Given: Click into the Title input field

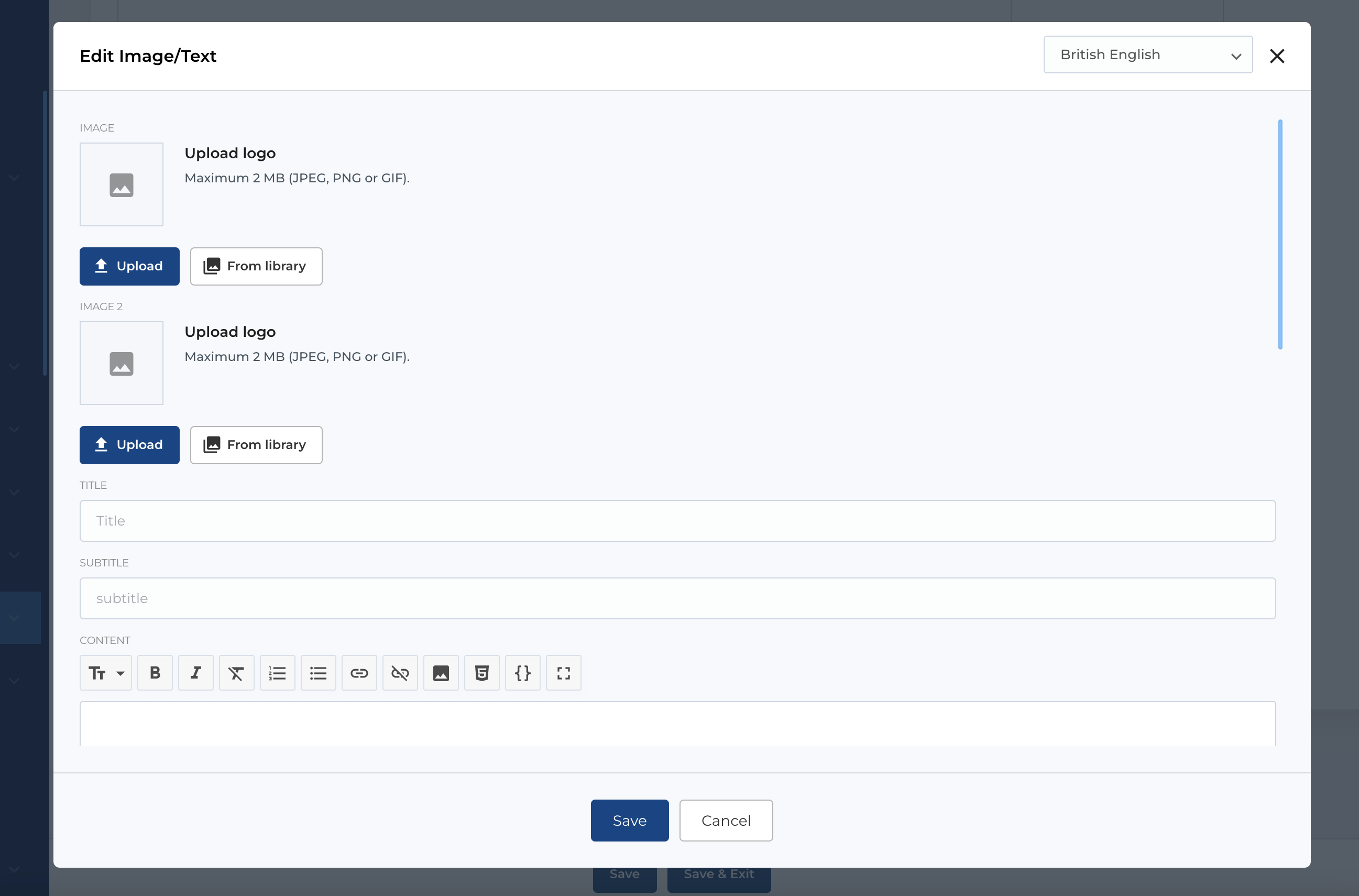Looking at the screenshot, I should (677, 521).
